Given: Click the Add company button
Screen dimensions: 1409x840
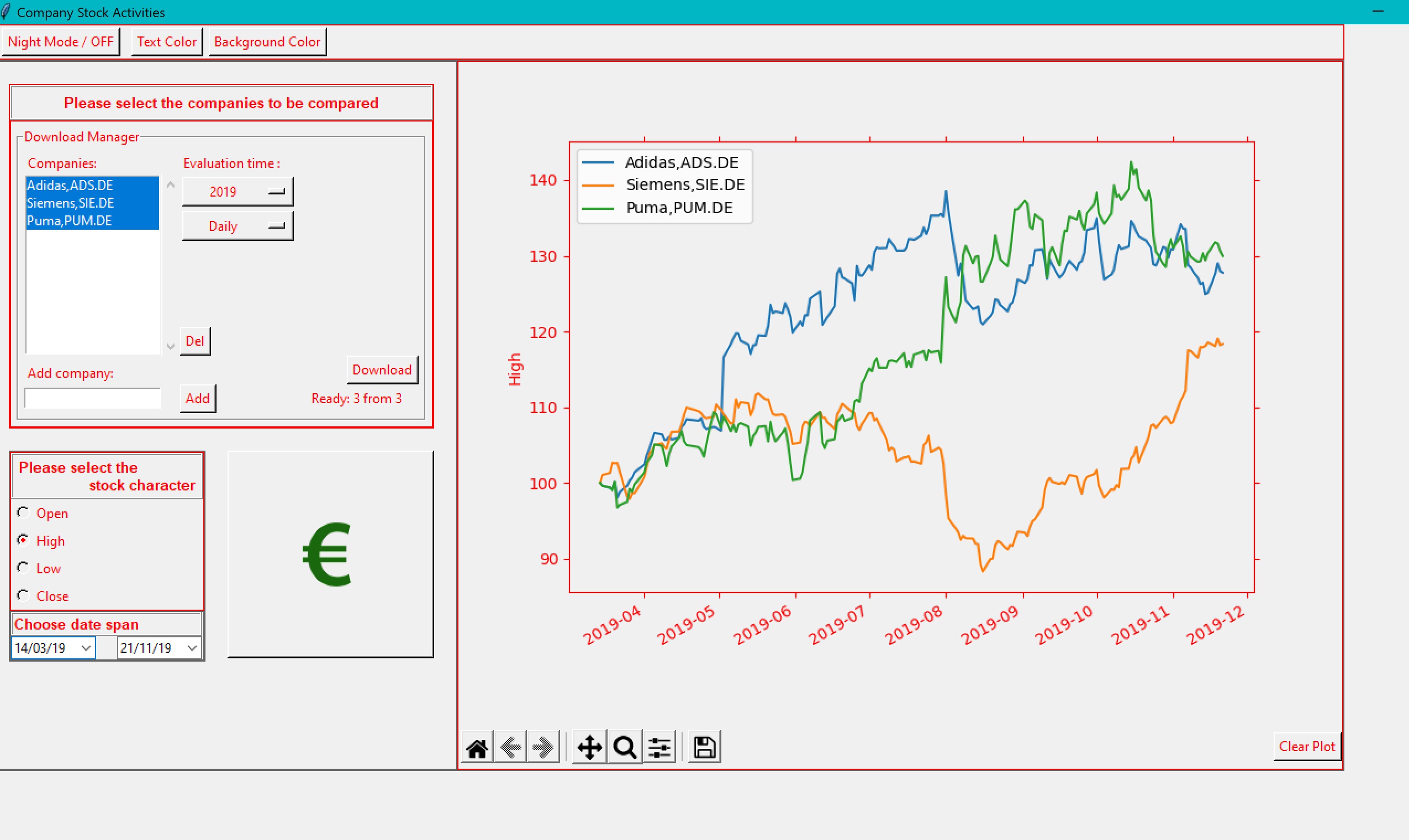Looking at the screenshot, I should pyautogui.click(x=198, y=399).
